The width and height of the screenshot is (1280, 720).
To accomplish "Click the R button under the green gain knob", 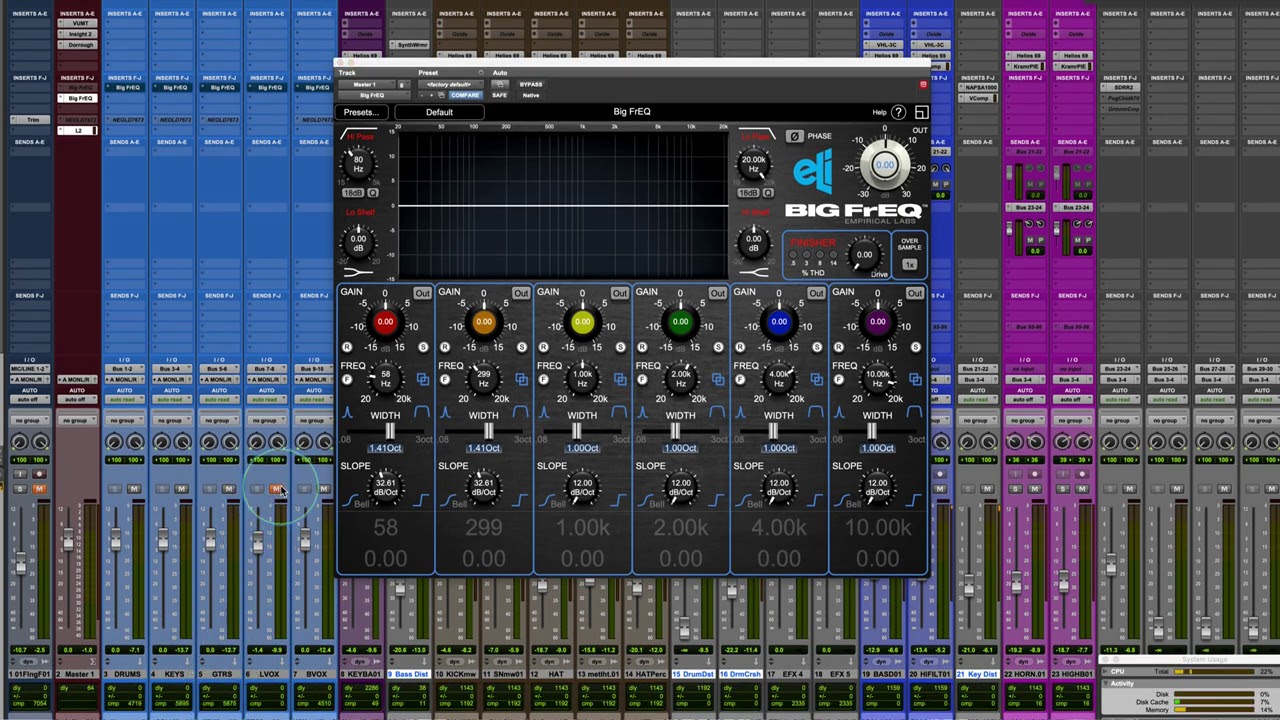I will [x=642, y=347].
